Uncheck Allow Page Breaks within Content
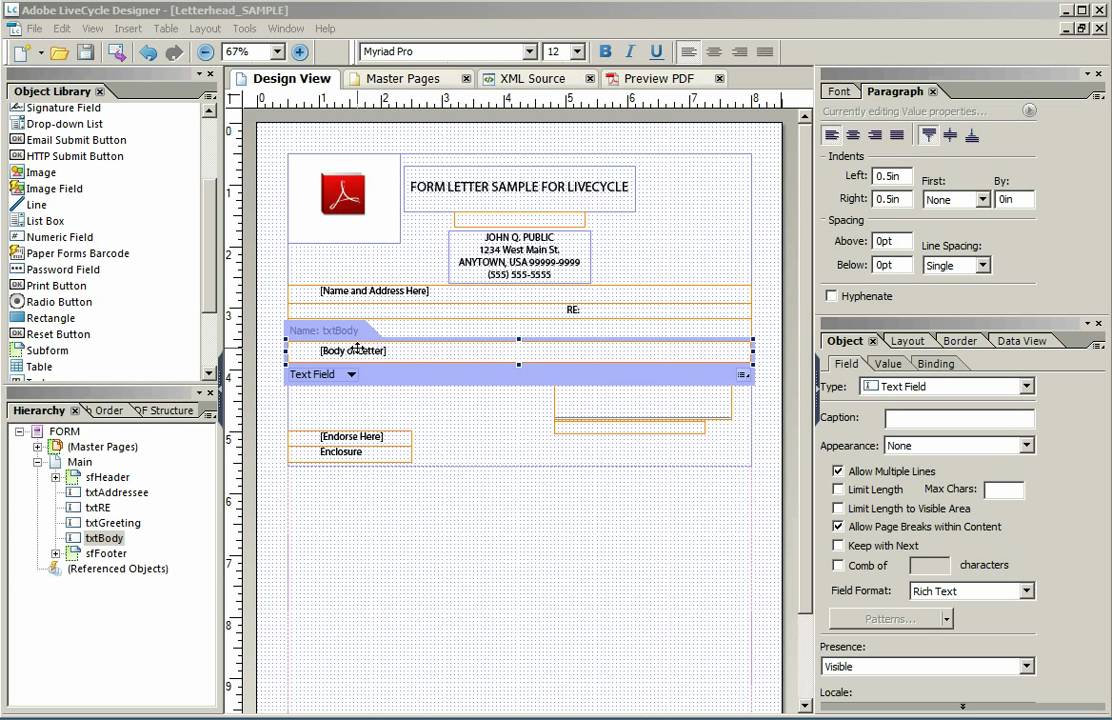1112x720 pixels. [838, 526]
